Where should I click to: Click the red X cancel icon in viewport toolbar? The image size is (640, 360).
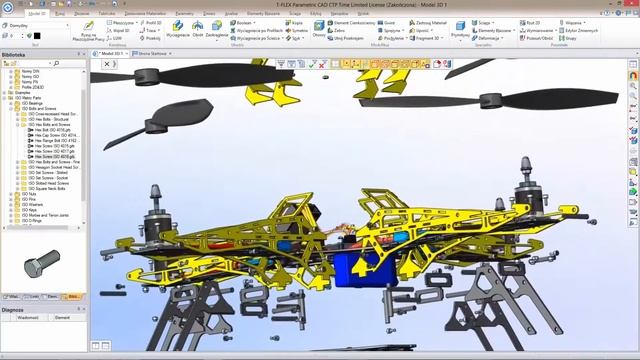322,64
